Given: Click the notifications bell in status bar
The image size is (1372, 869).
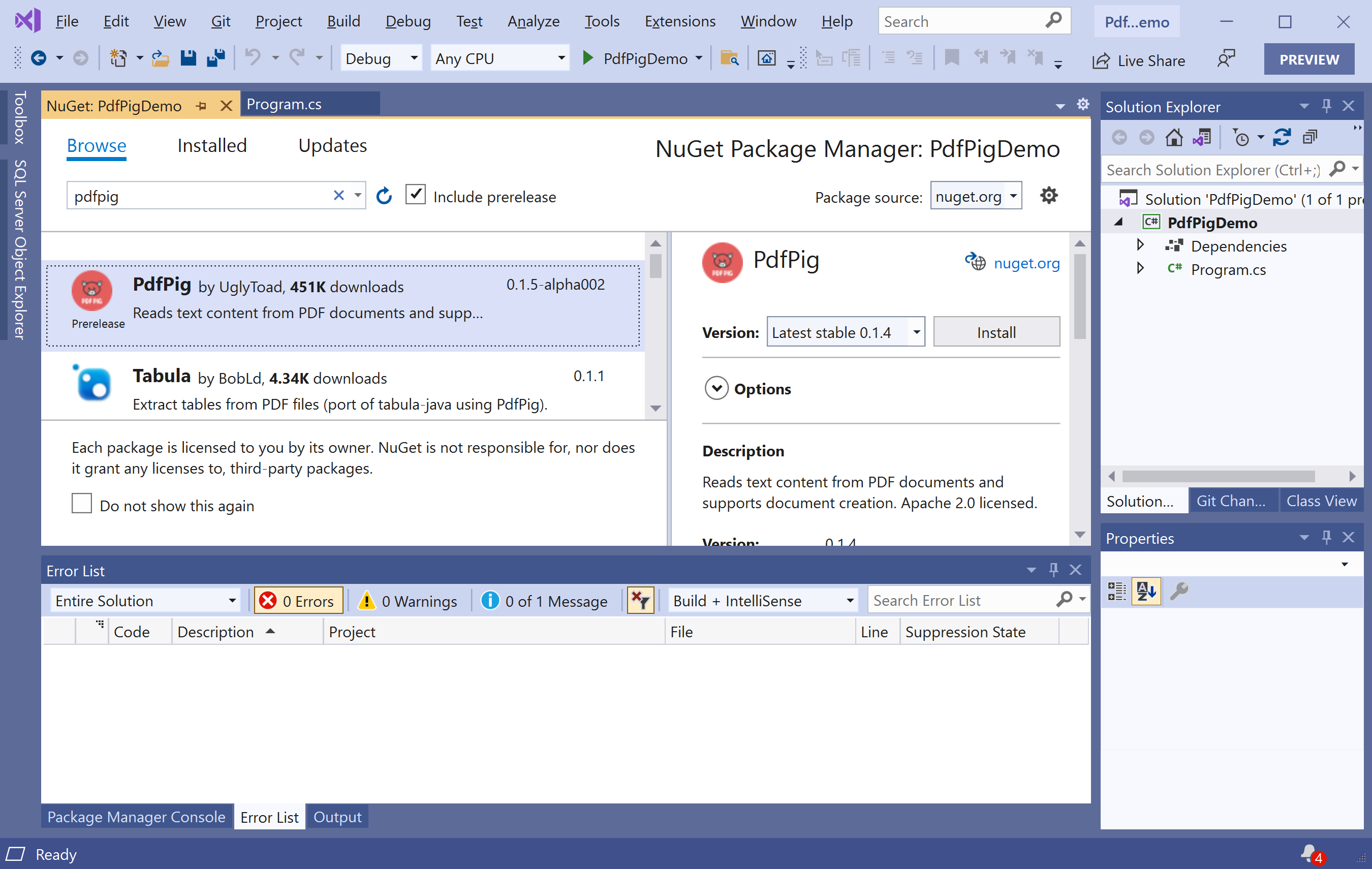Looking at the screenshot, I should click(x=1309, y=853).
